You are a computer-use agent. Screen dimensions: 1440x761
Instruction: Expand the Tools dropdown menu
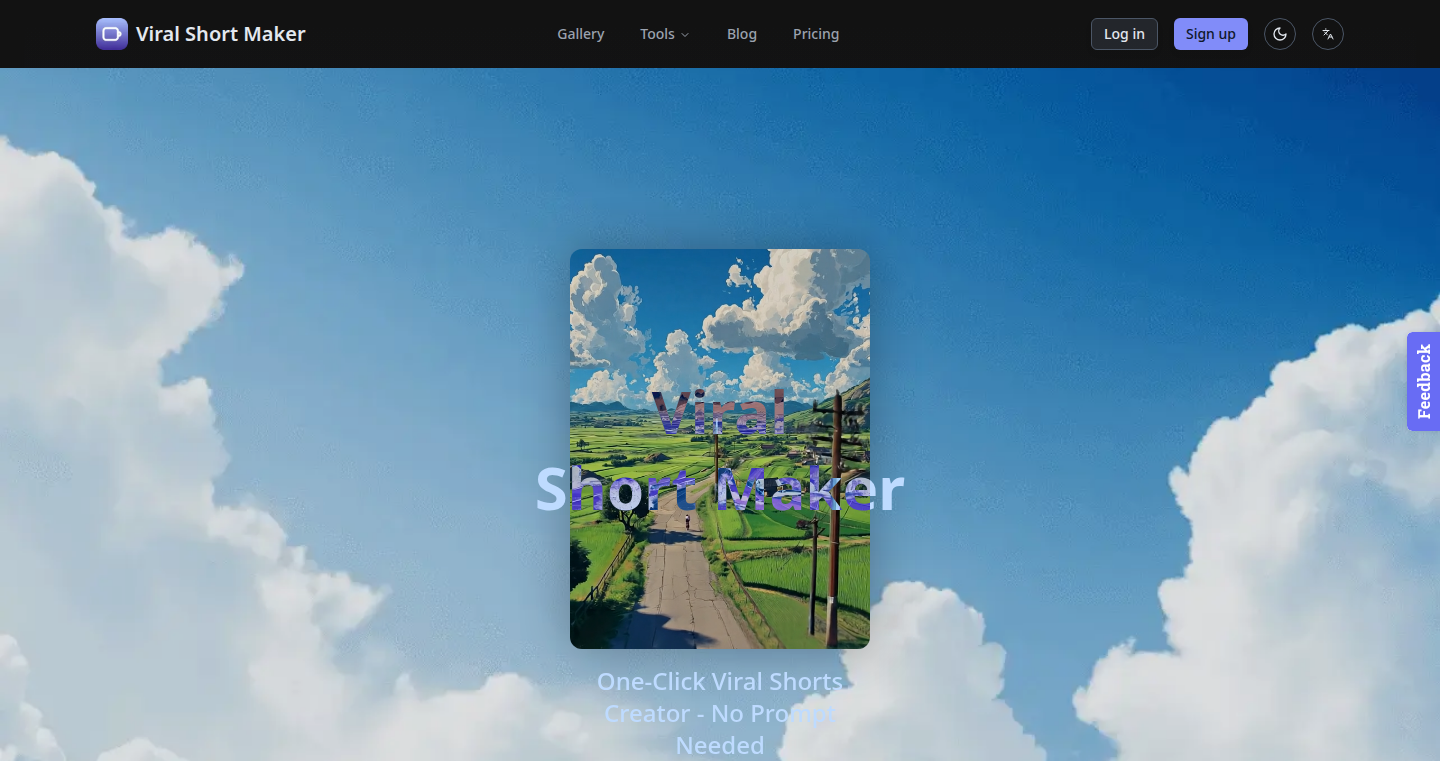(x=665, y=34)
